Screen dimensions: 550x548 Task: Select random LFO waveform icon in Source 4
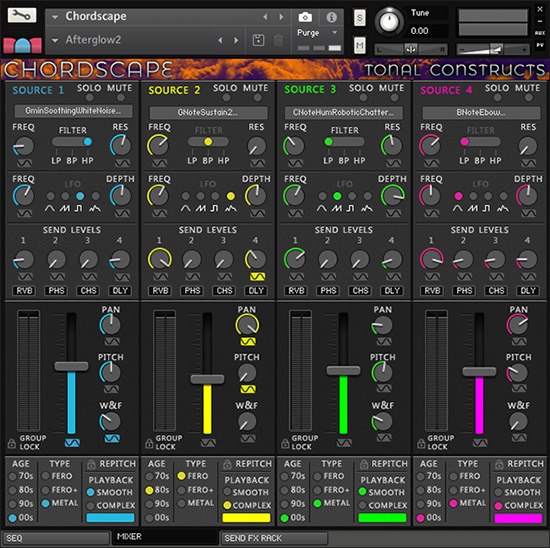[x=502, y=209]
